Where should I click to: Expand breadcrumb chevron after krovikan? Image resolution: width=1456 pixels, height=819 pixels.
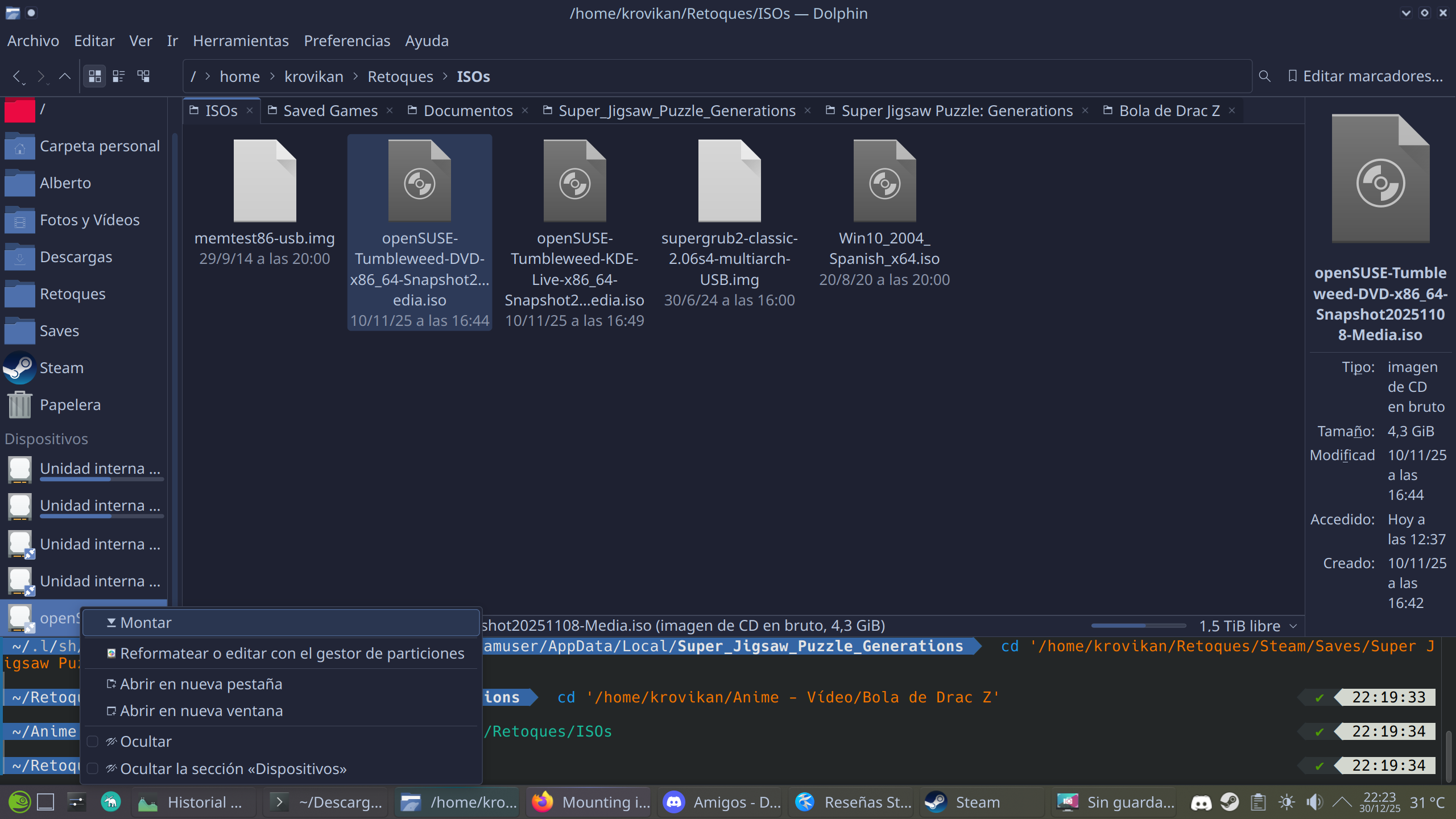[355, 77]
